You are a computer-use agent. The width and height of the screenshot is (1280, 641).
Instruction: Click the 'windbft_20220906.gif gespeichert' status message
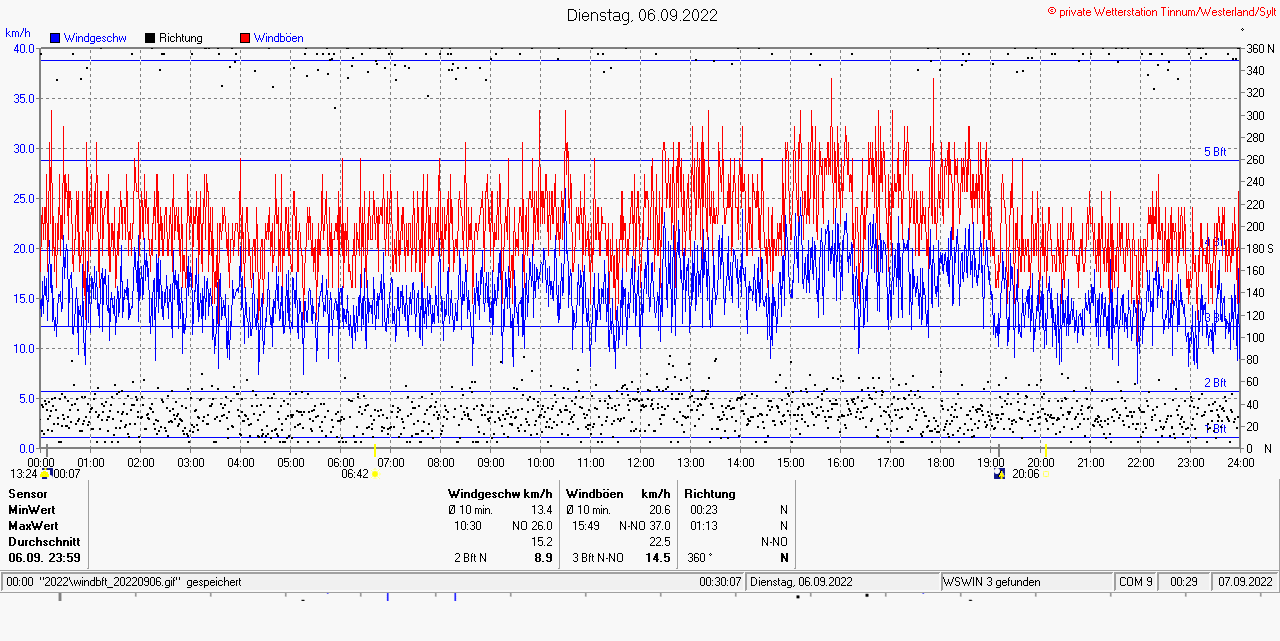click(124, 581)
